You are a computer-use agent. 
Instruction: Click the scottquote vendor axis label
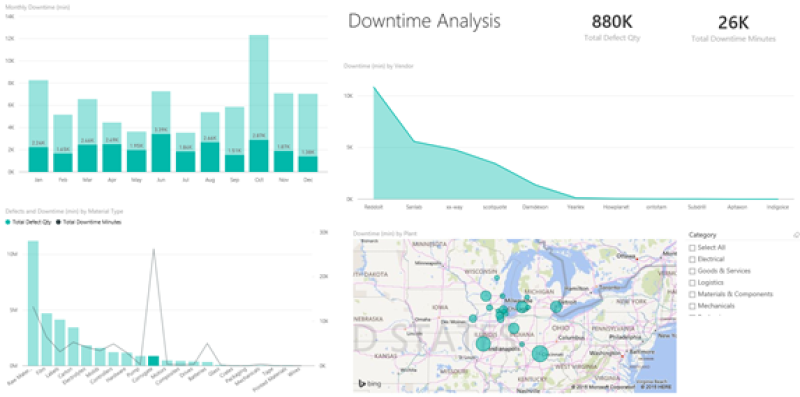495,207
